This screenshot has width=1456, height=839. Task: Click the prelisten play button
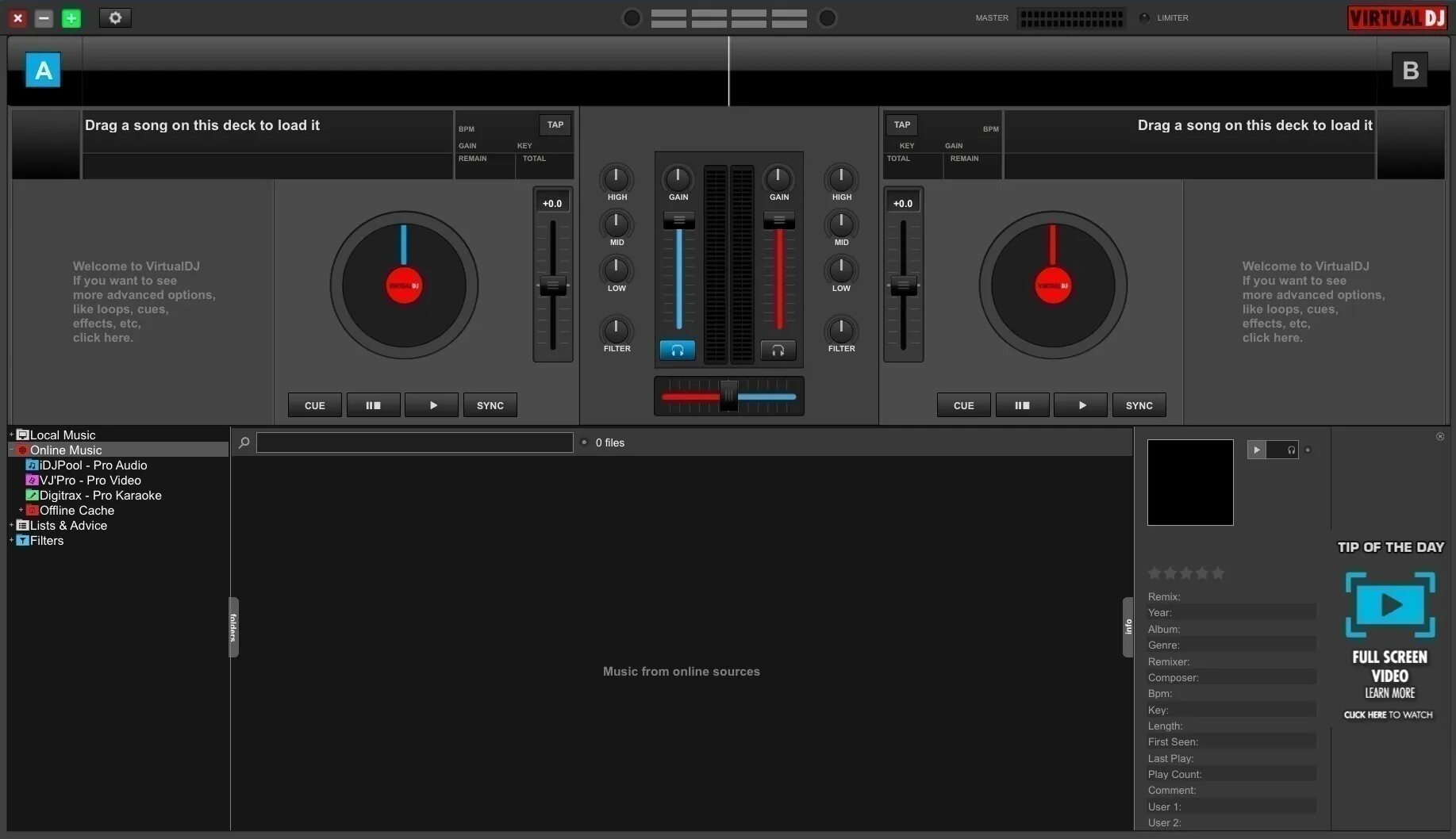(x=1256, y=450)
